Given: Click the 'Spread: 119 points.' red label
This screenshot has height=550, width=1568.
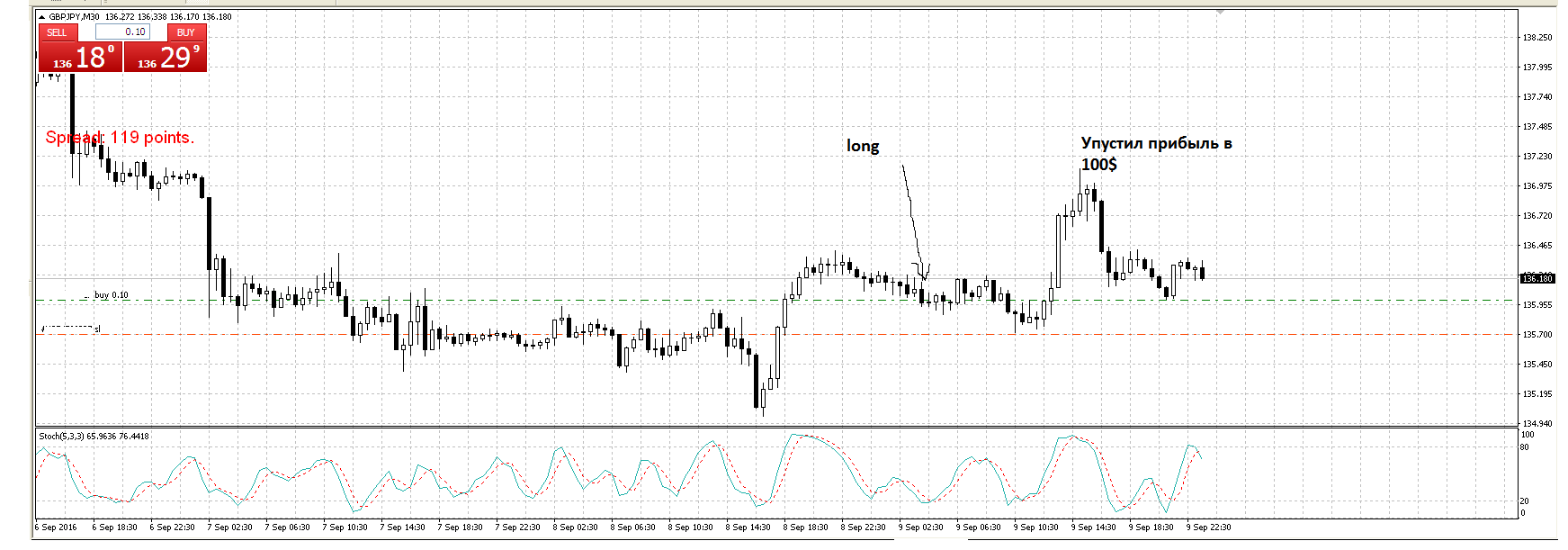Looking at the screenshot, I should 120,138.
